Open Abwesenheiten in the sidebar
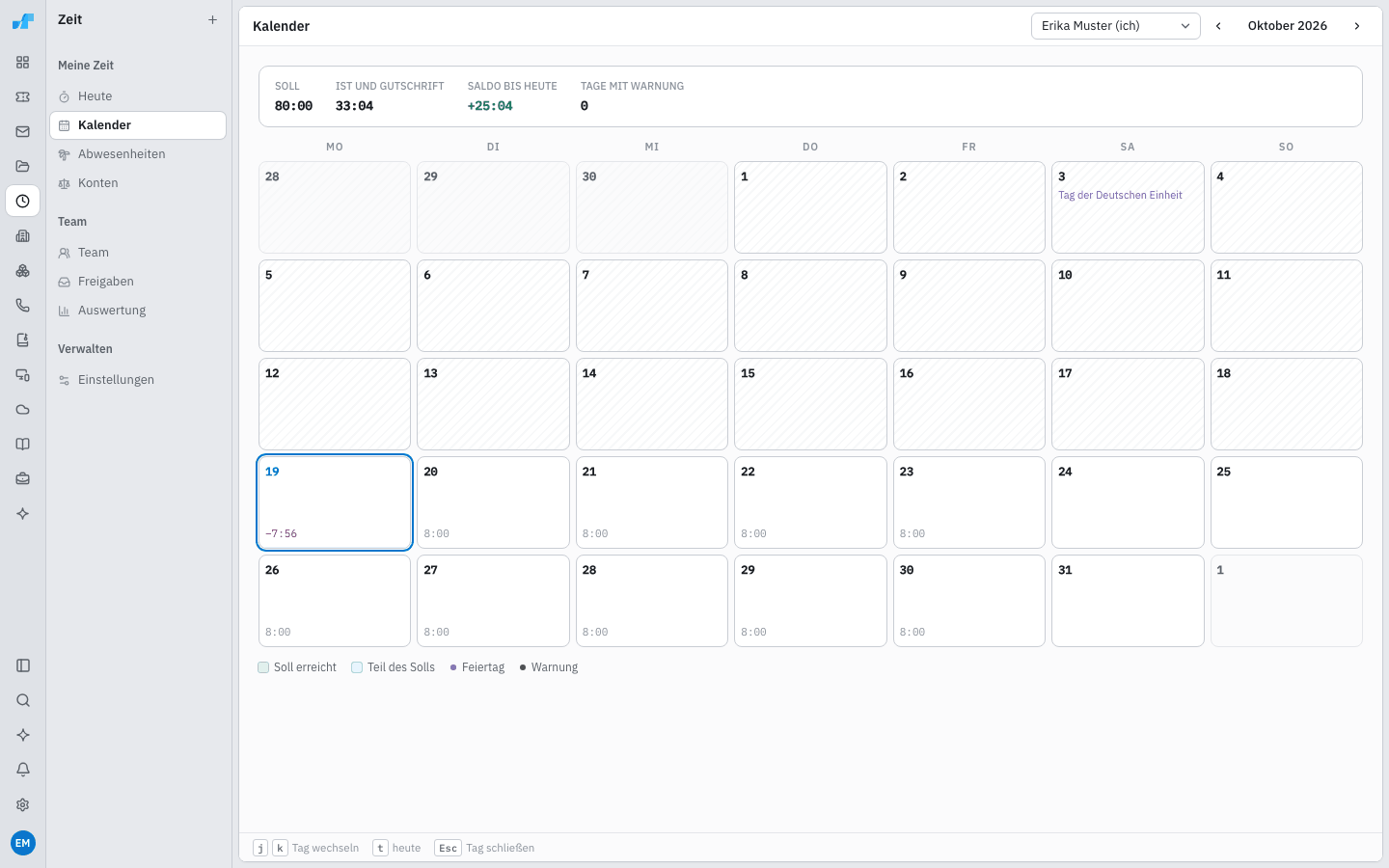Image resolution: width=1389 pixels, height=868 pixels. pyautogui.click(x=138, y=154)
